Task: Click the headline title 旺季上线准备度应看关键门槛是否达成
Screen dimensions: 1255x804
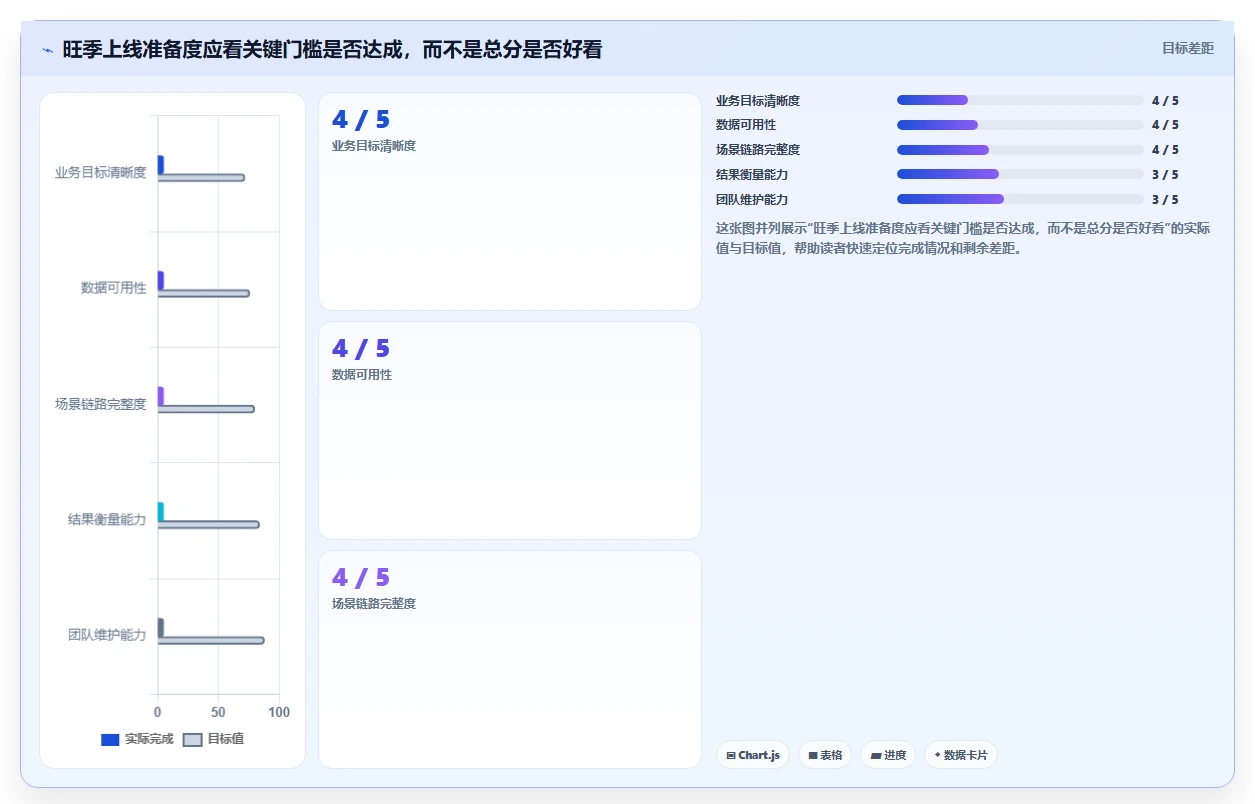Action: (332, 49)
